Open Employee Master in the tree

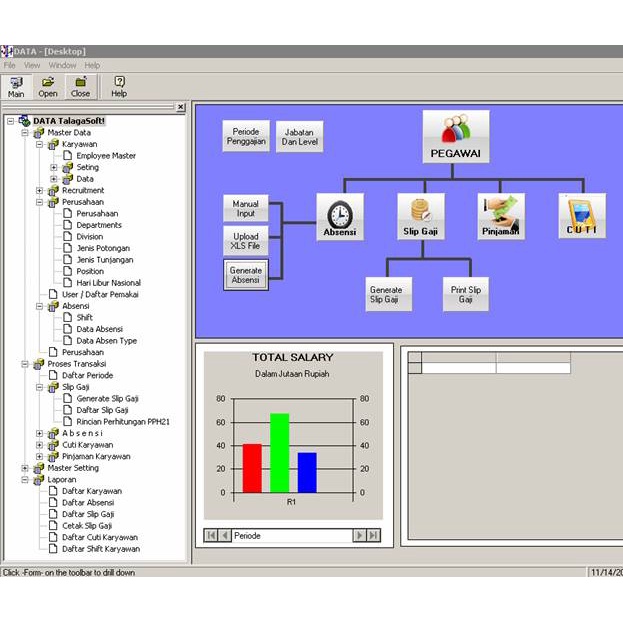[106, 156]
